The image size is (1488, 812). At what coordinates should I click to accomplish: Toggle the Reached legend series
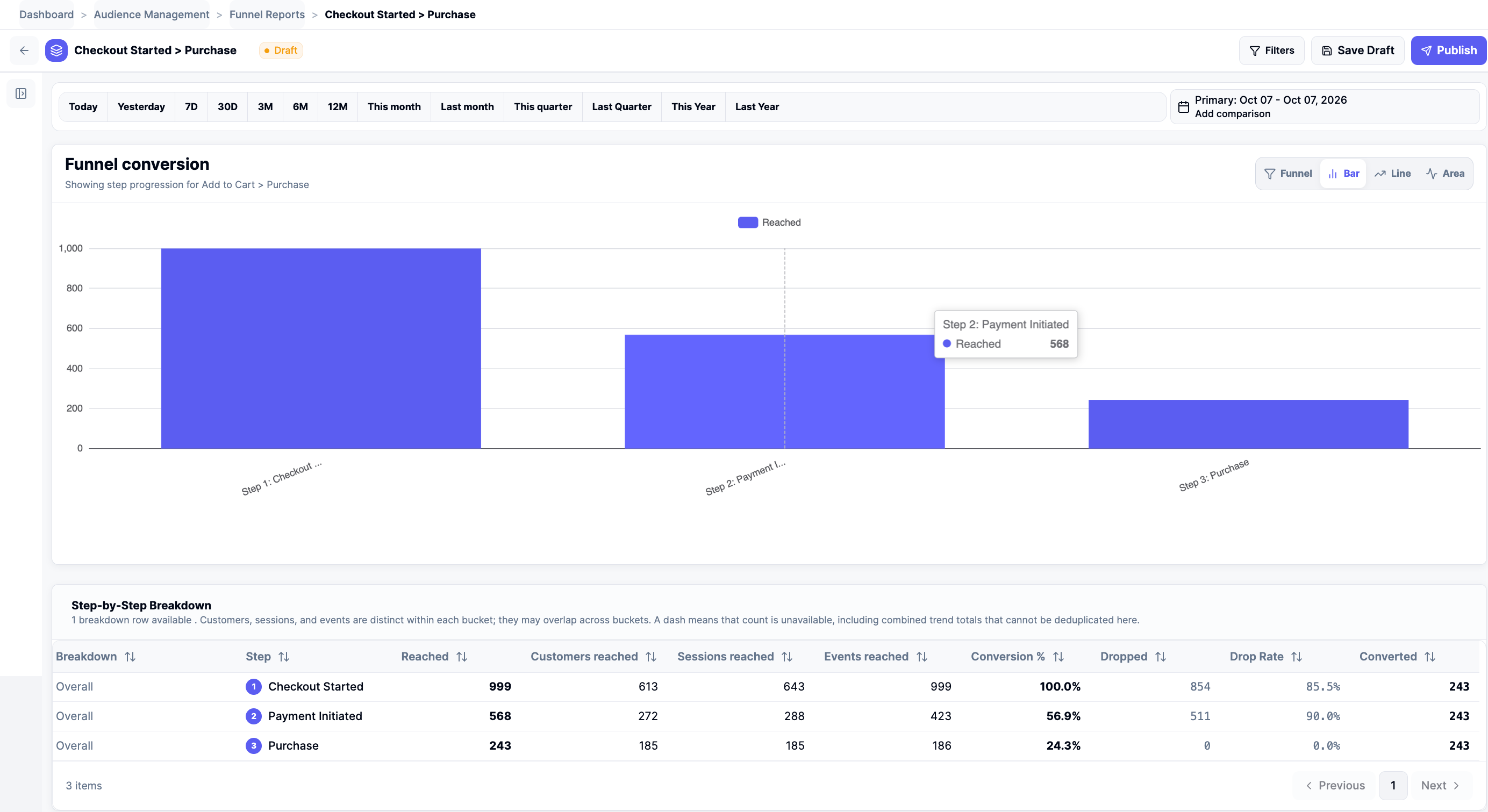click(769, 222)
